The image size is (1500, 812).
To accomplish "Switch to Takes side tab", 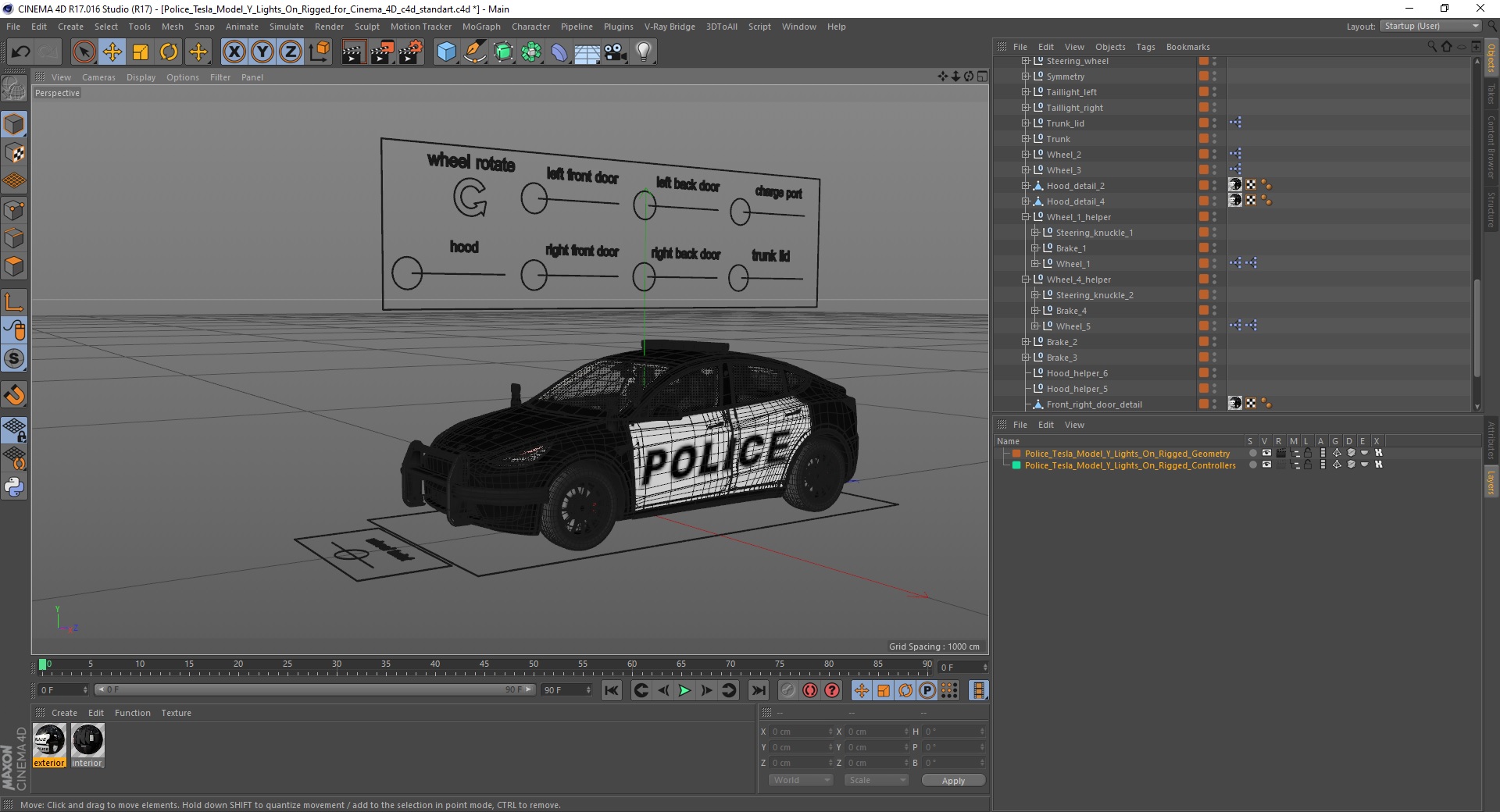I will [1491, 94].
